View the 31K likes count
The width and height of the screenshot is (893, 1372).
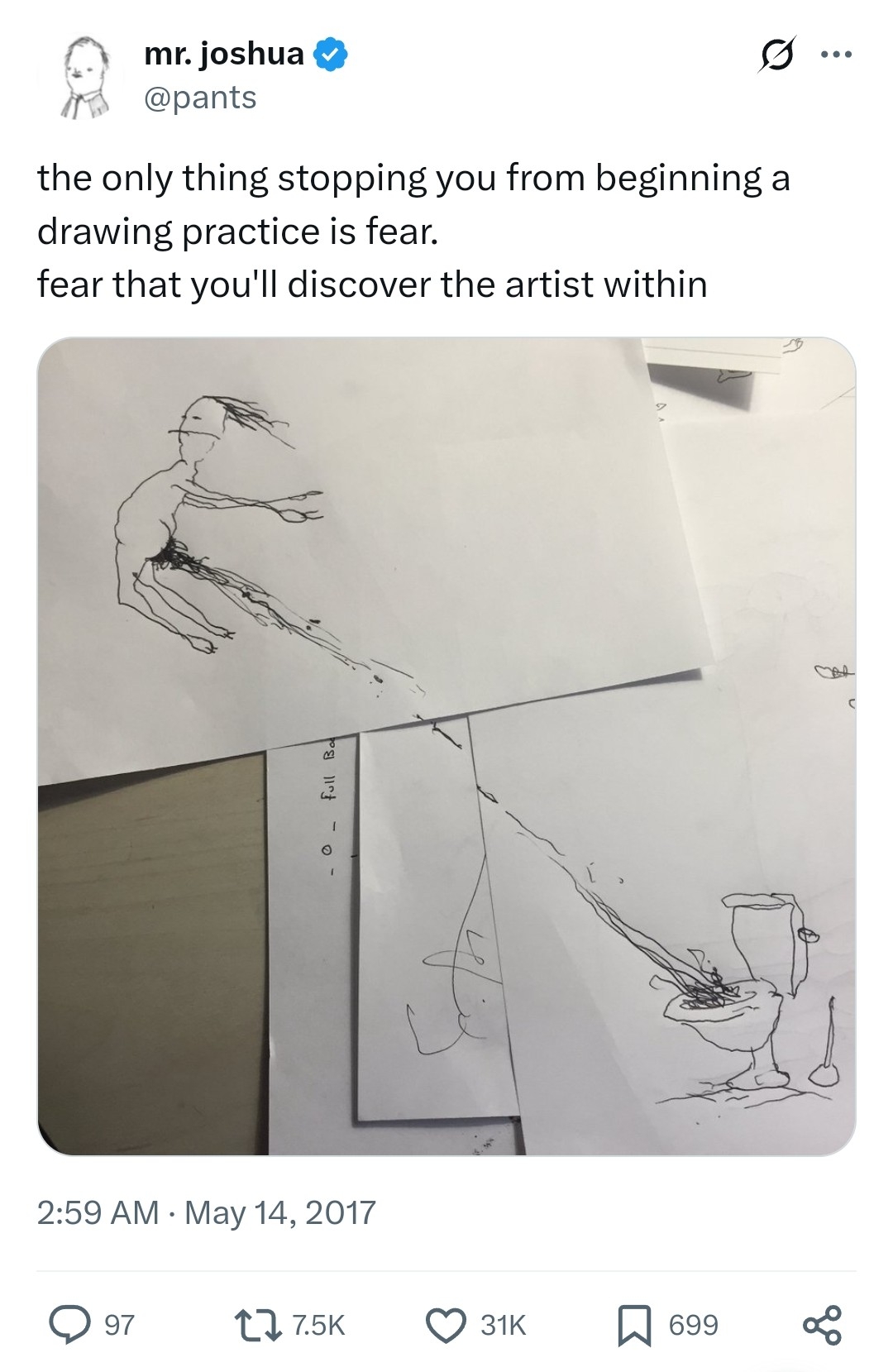503,1325
